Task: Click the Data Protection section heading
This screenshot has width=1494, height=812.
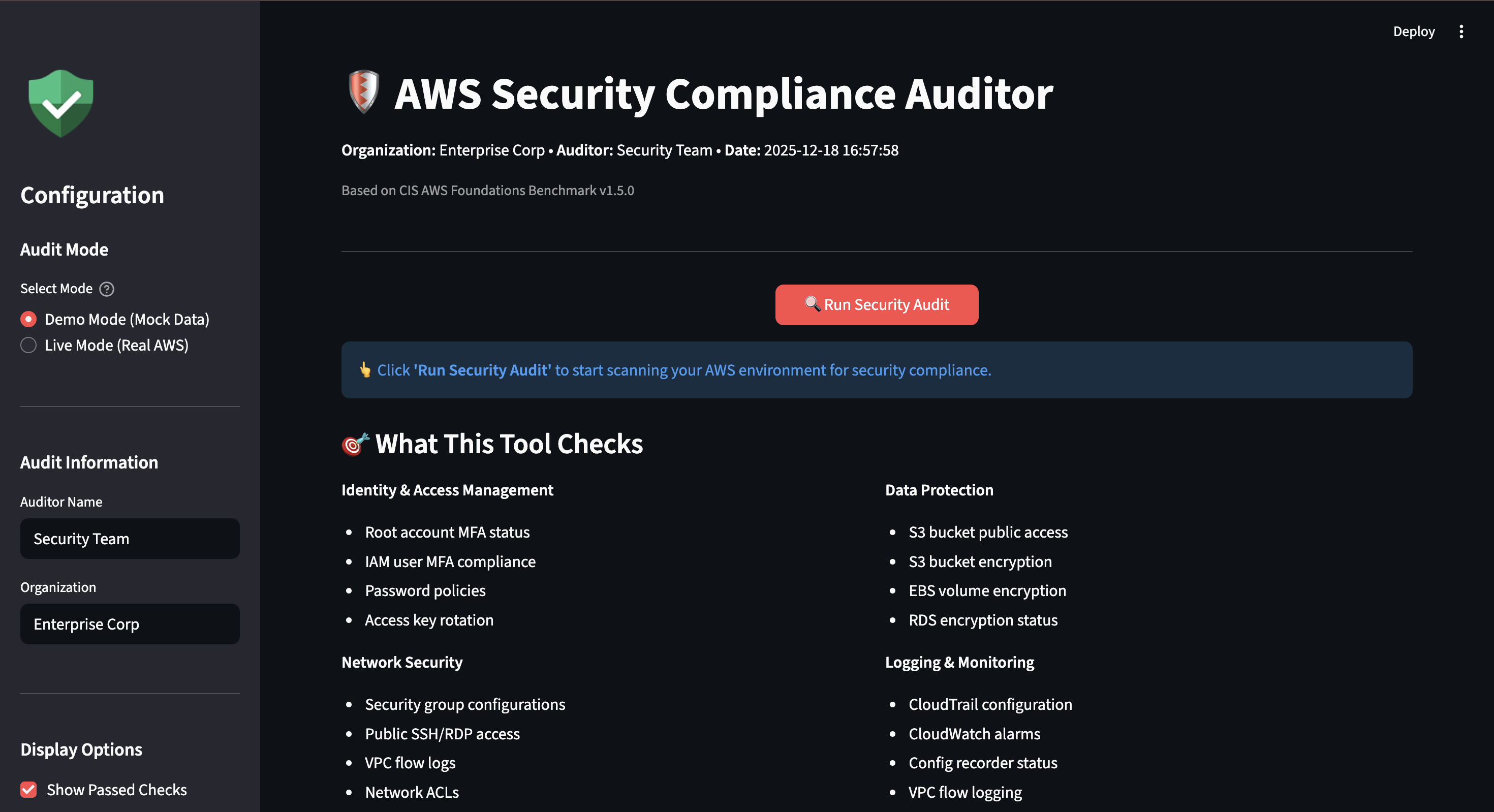Action: pos(939,490)
